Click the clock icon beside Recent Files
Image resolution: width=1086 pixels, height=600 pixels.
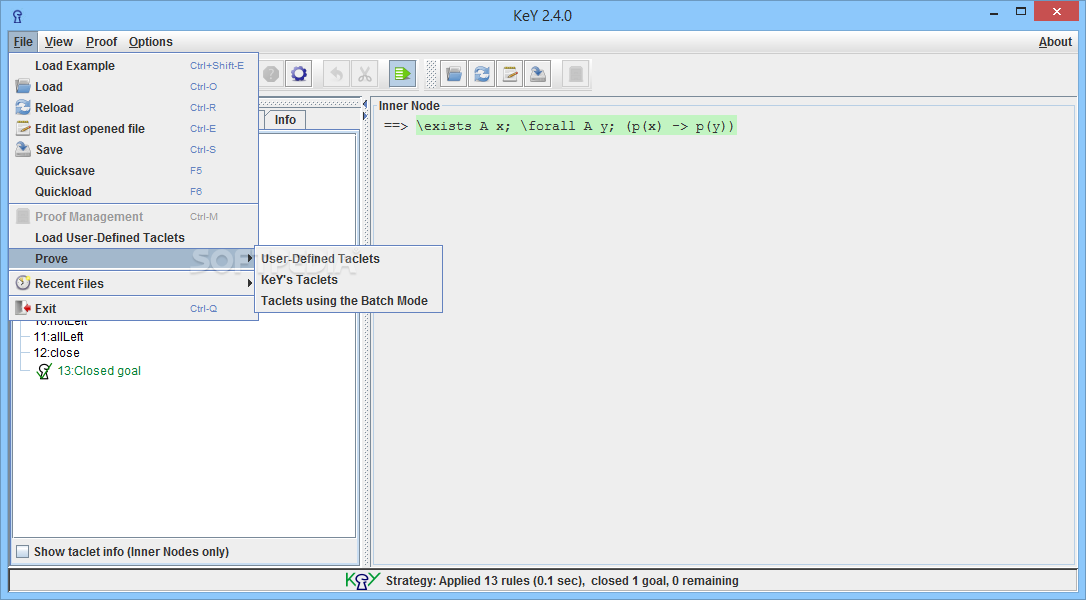[23, 283]
